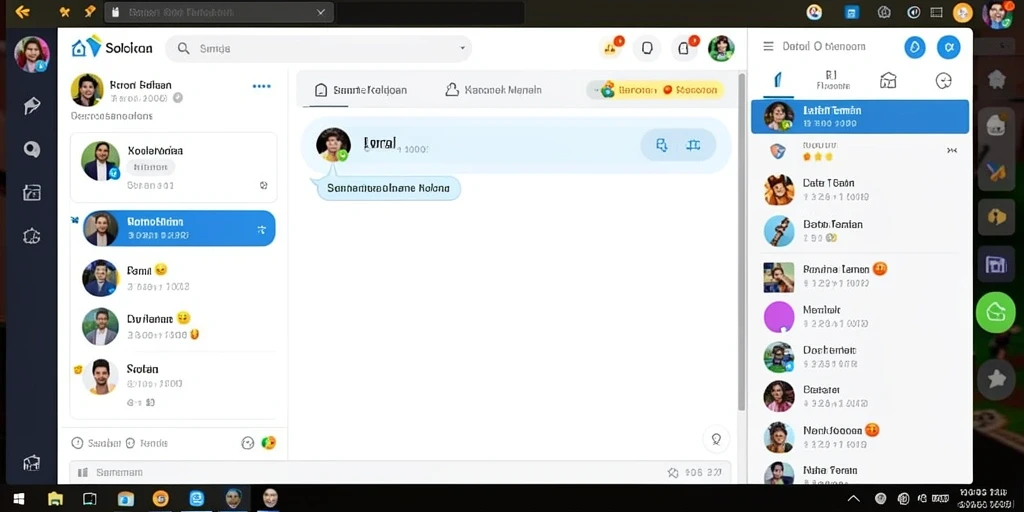Click the paper-plane send icon in dark sidebar
Viewport: 1024px width, 512px height.
31,106
